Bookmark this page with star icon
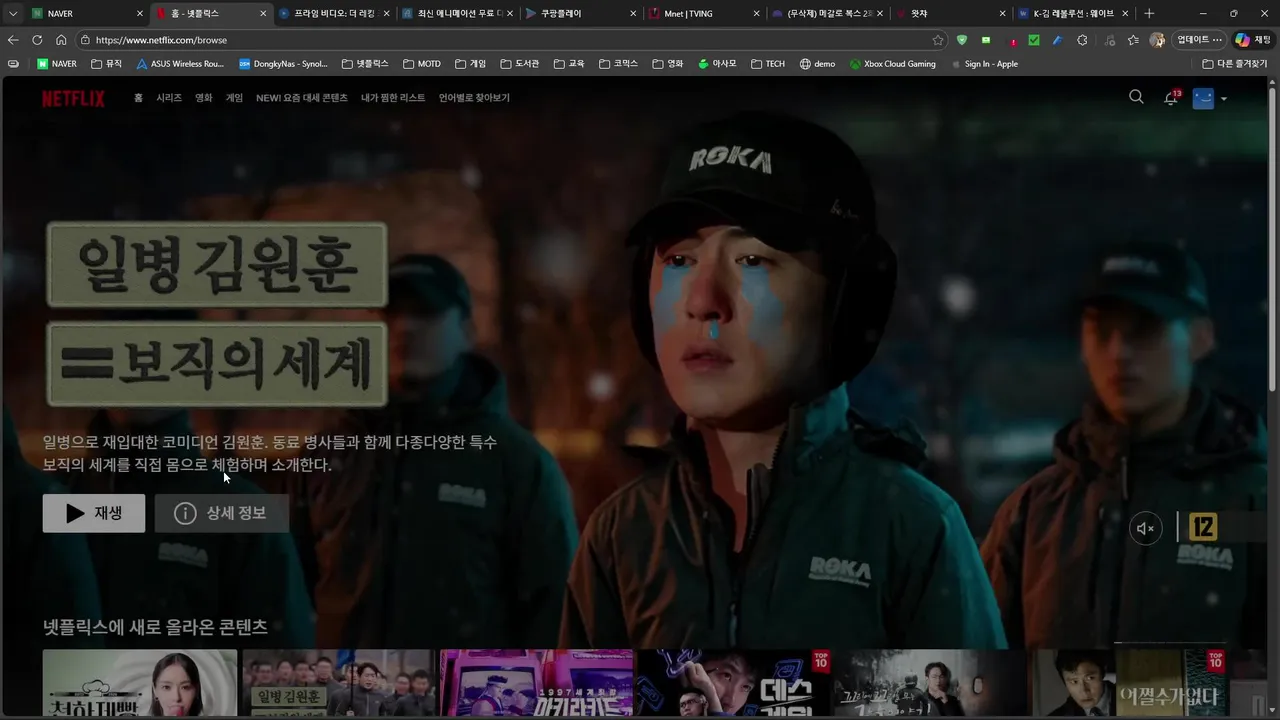The height and width of the screenshot is (720, 1280). tap(938, 40)
